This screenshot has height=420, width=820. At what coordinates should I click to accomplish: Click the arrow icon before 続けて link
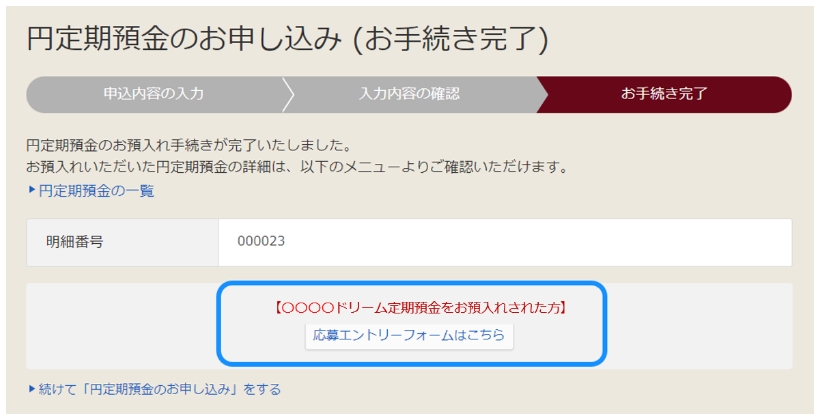coord(32,389)
